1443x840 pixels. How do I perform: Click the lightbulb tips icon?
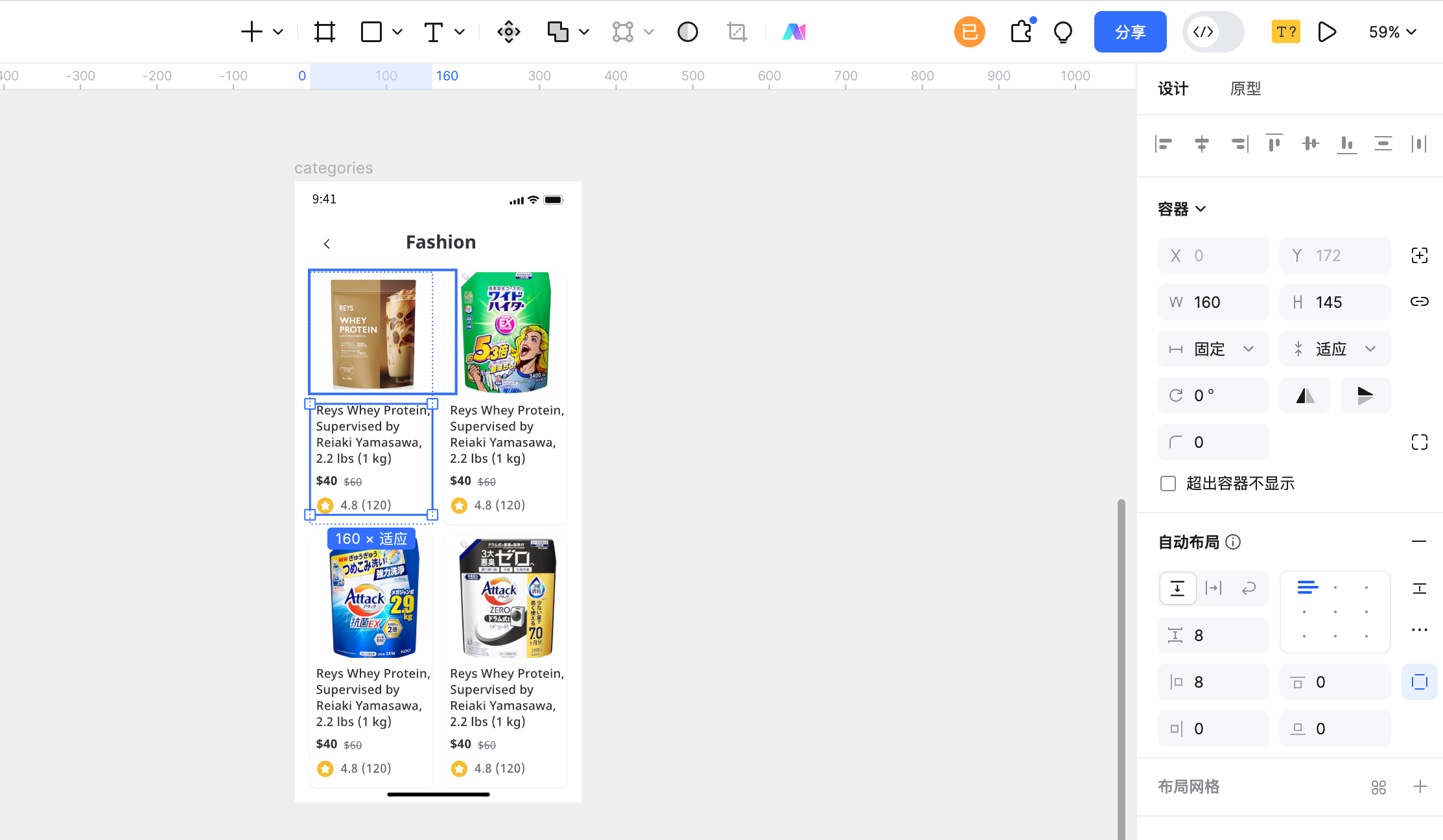1063,32
